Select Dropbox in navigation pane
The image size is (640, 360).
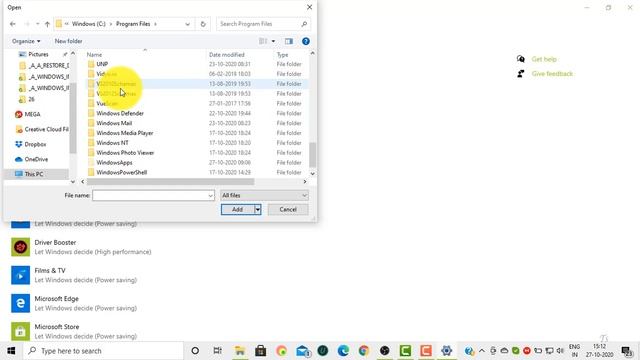coord(35,144)
